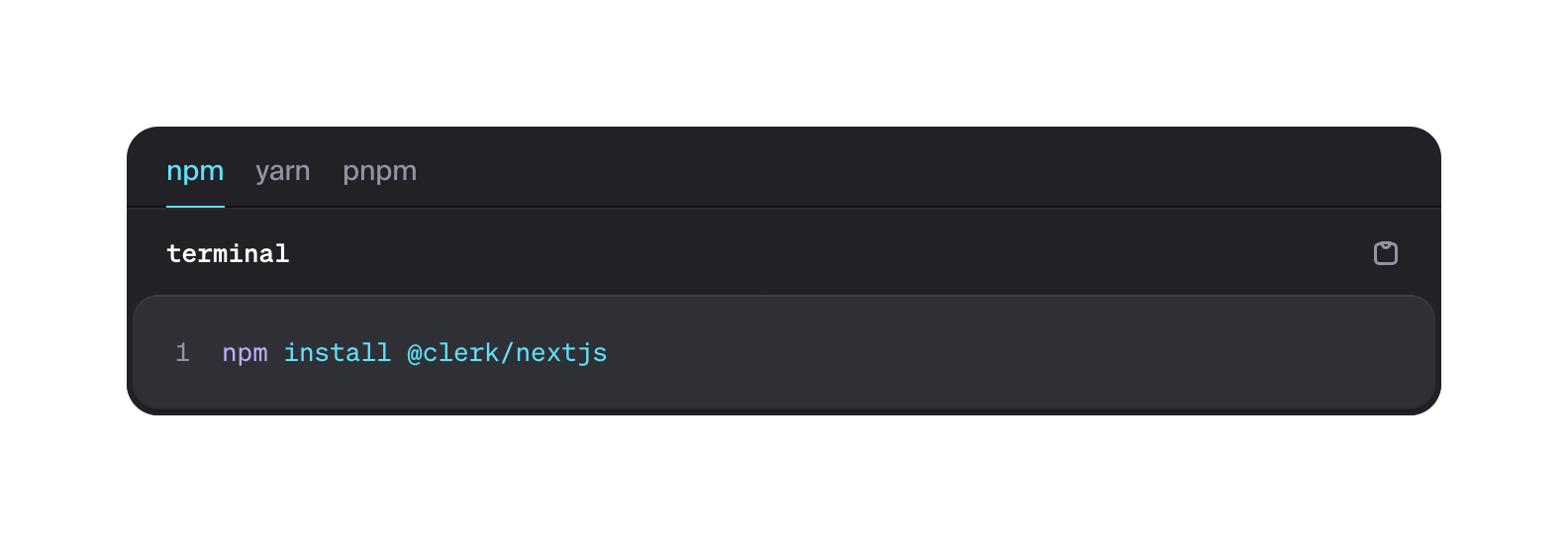Click the blue underline beneath the npm tab

[x=195, y=206]
